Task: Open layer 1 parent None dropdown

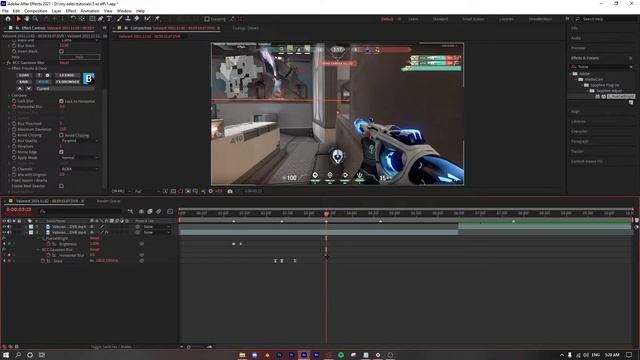Action: (x=156, y=227)
